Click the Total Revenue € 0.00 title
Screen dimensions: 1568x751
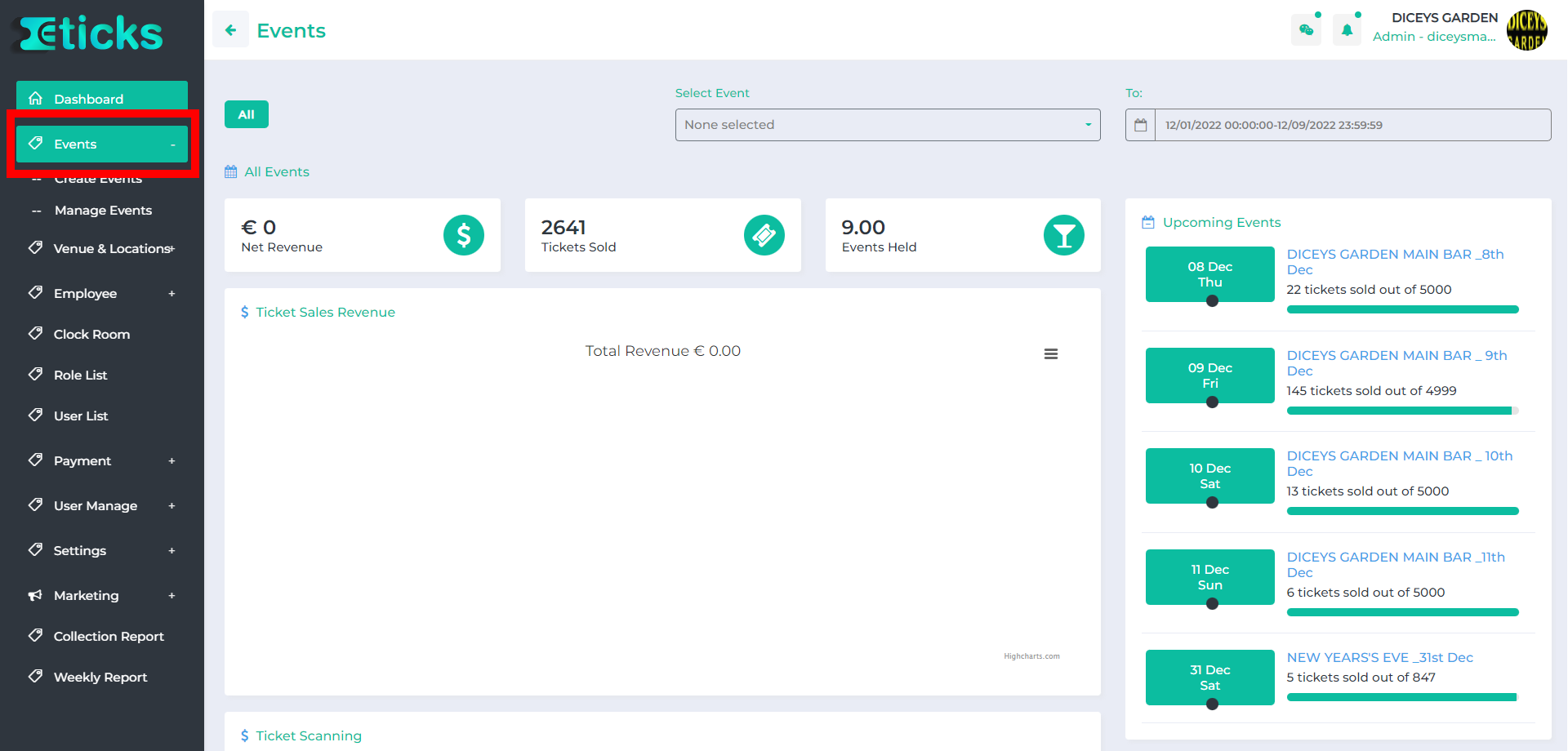point(662,351)
